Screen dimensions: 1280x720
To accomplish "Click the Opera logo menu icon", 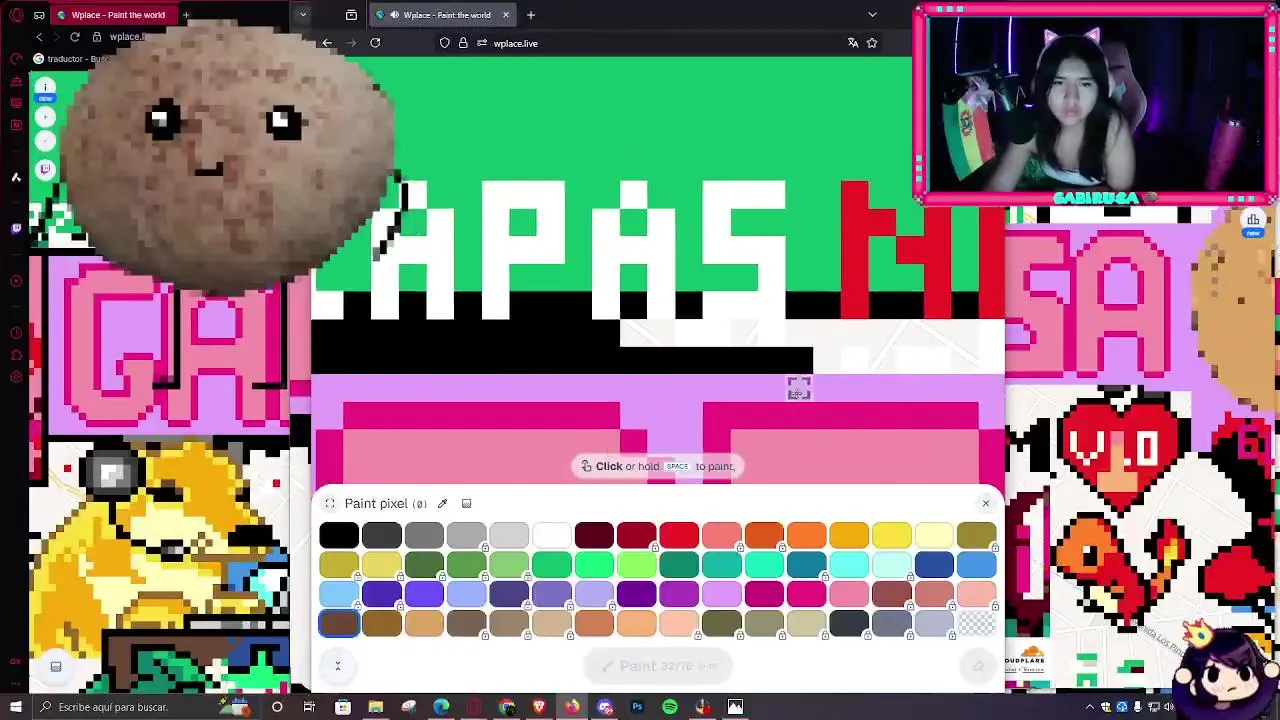I will [16, 15].
